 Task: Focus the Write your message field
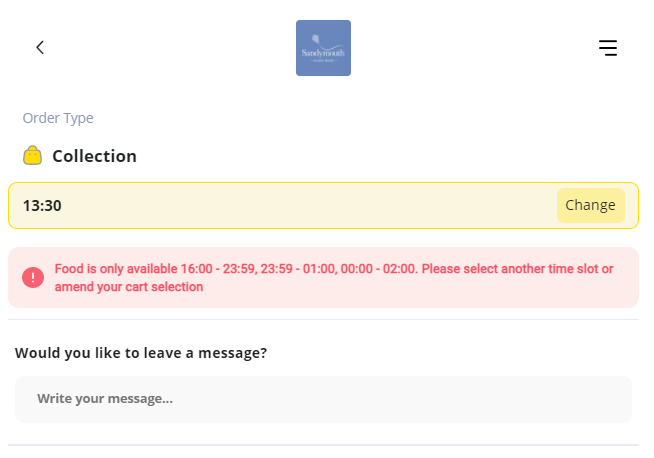[323, 399]
